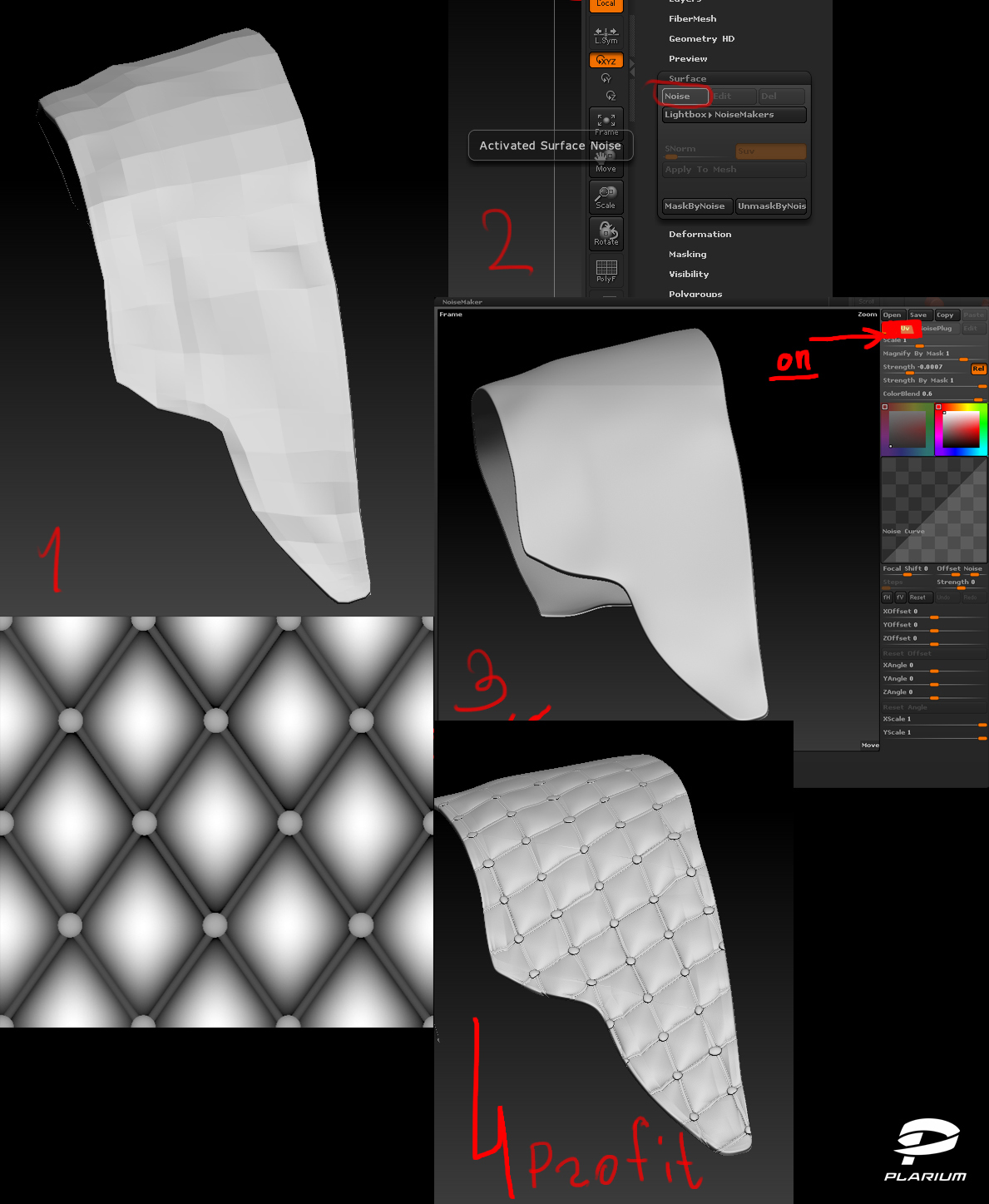Viewport: 989px width, 1204px height.
Task: Toggle the Suv button in Surface
Action: pos(770,151)
